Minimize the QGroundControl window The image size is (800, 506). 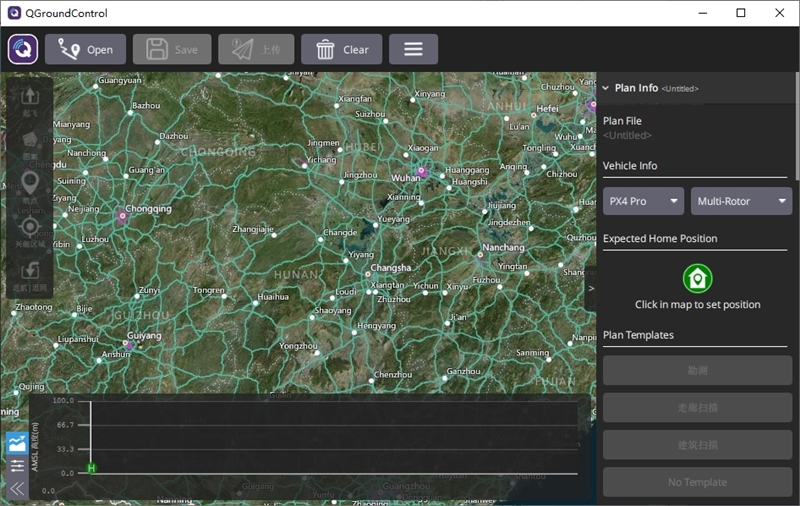point(703,13)
